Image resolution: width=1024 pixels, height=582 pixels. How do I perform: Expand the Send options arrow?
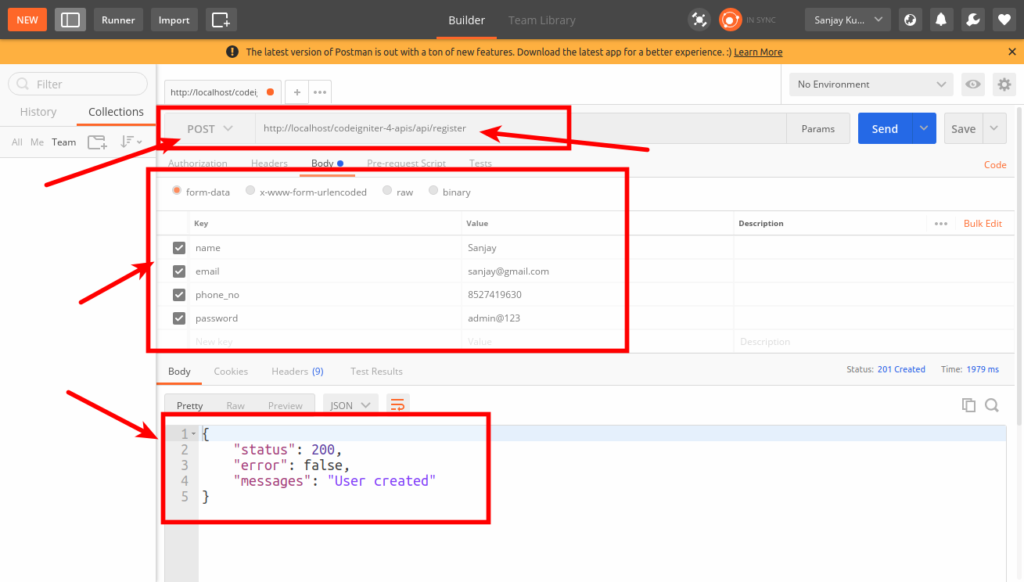(x=924, y=129)
